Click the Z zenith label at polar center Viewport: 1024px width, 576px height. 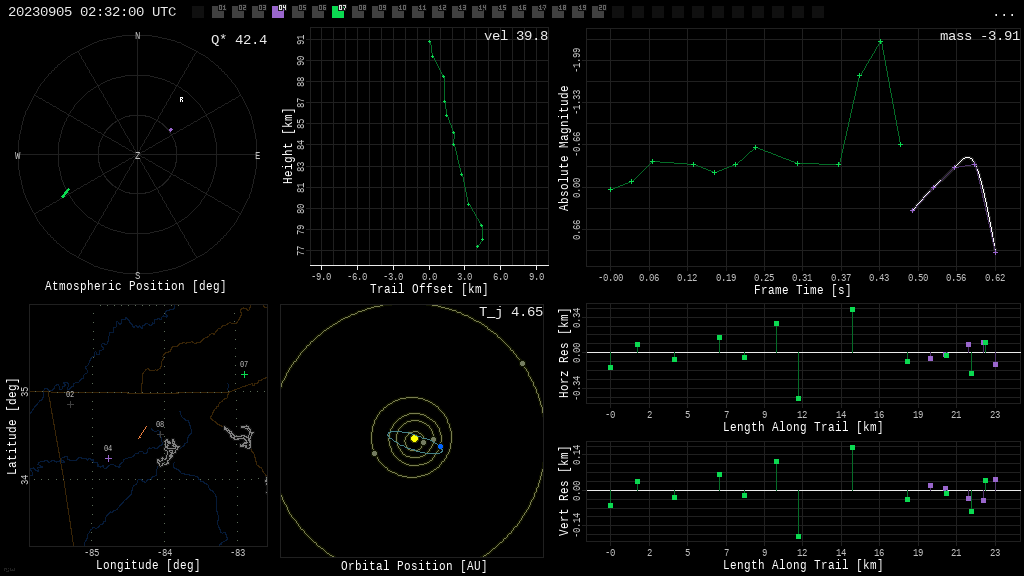137,155
